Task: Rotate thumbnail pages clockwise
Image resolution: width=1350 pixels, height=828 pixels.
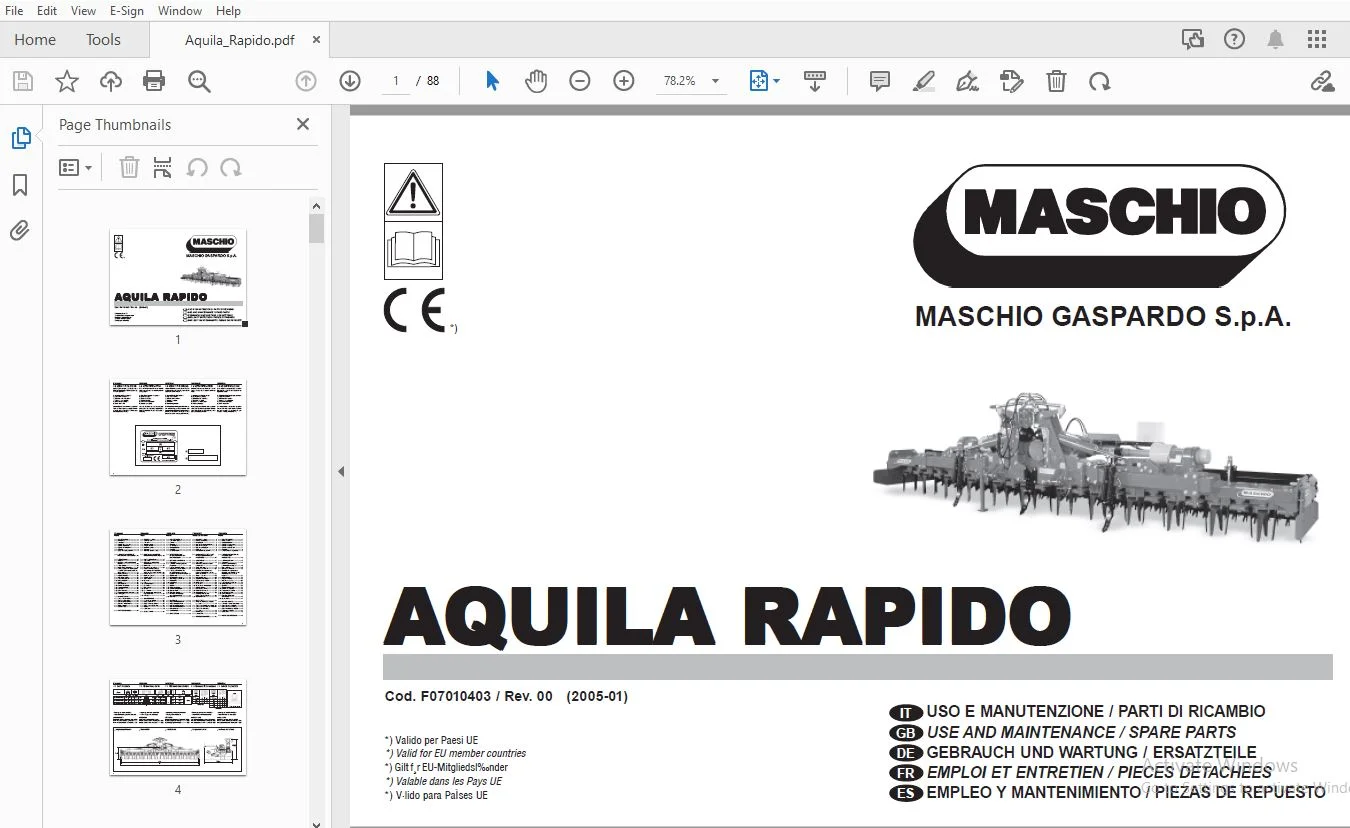Action: pos(231,167)
